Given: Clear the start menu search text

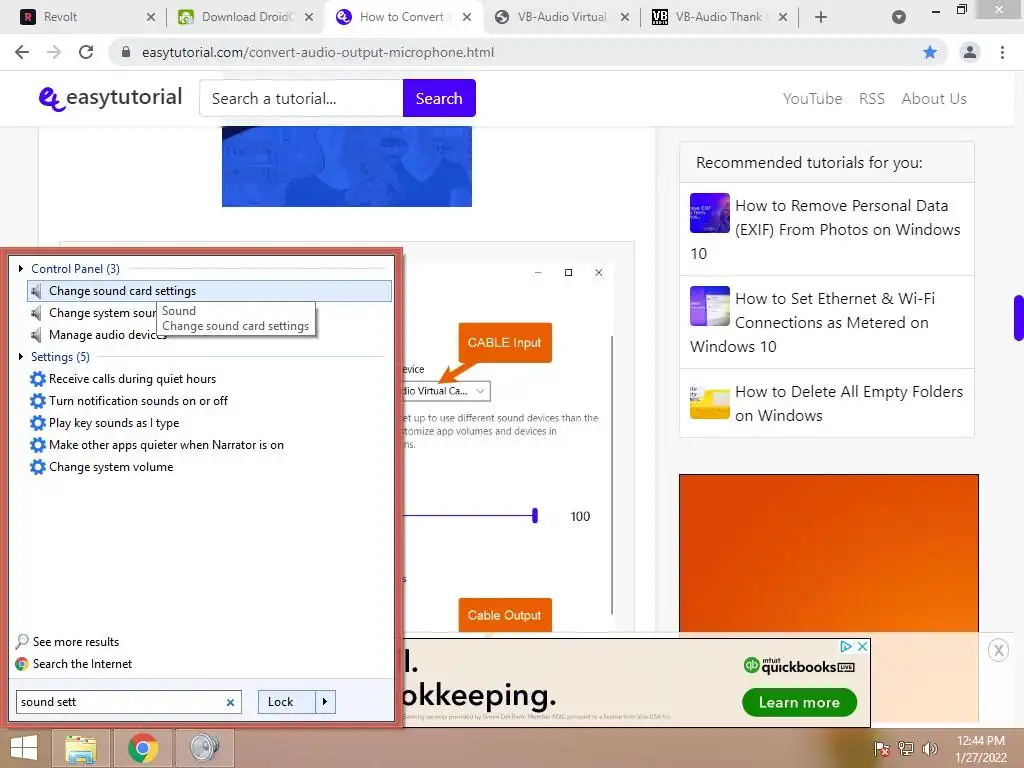Looking at the screenshot, I should click(230, 702).
